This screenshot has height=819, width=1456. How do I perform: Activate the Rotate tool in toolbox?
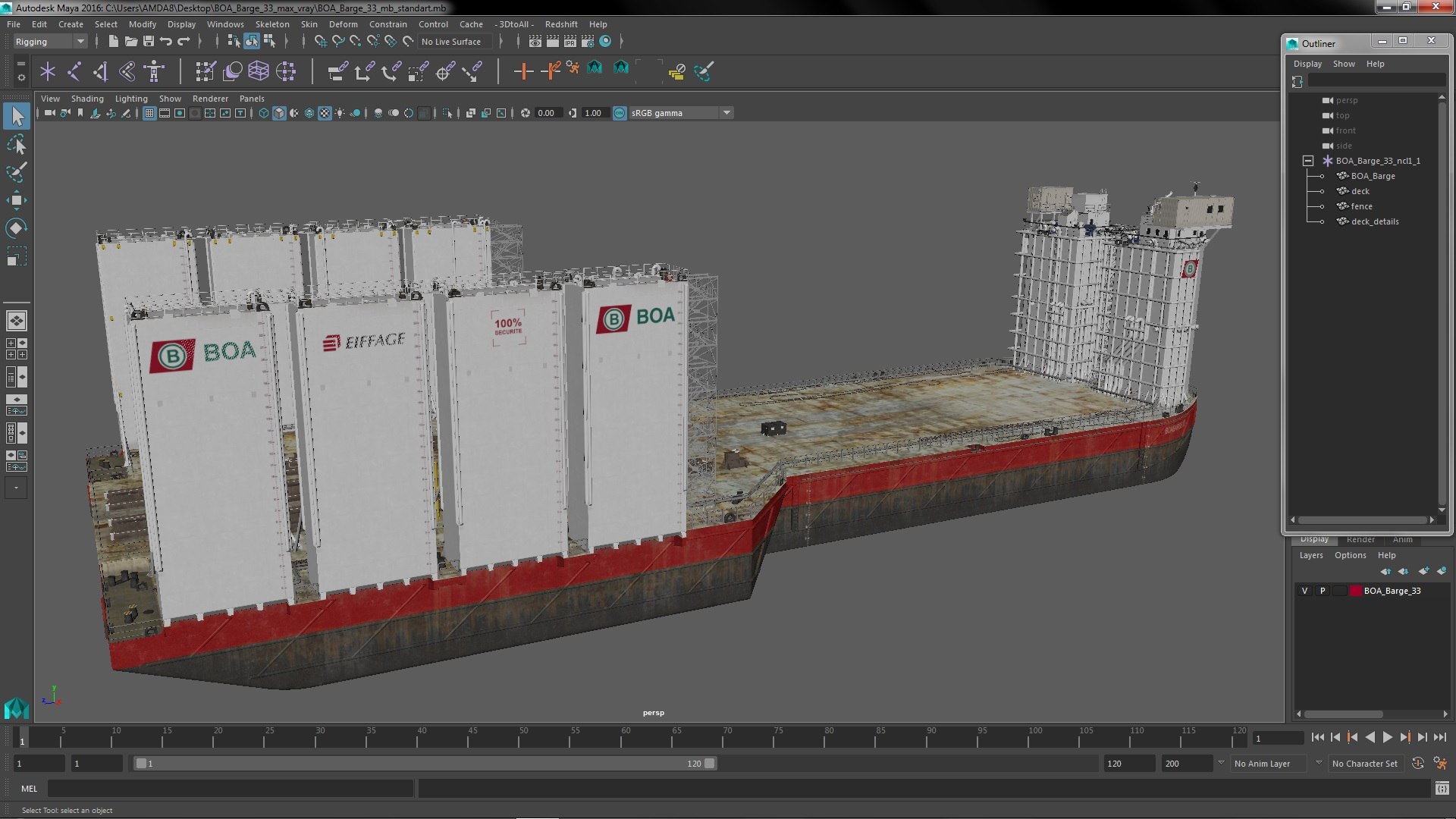coord(17,228)
